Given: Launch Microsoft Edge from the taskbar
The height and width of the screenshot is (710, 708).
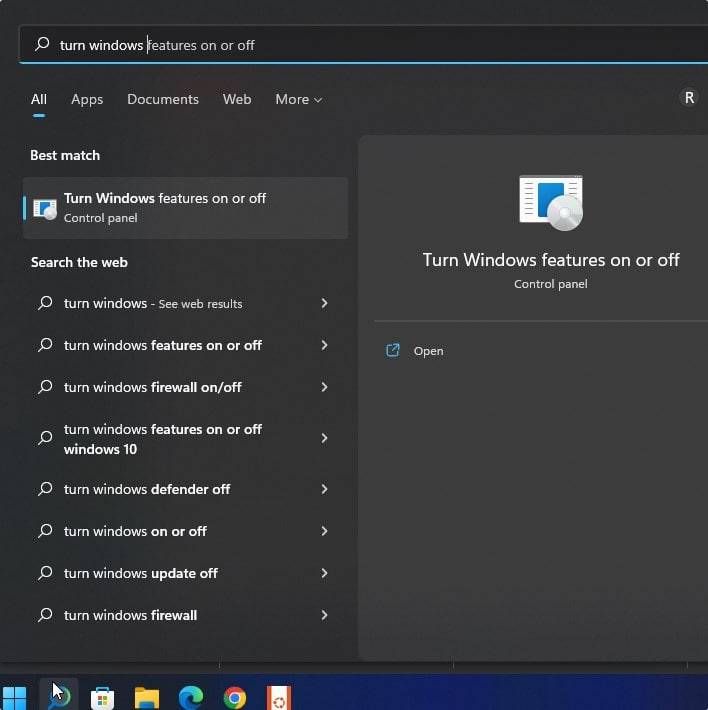Looking at the screenshot, I should [x=191, y=698].
